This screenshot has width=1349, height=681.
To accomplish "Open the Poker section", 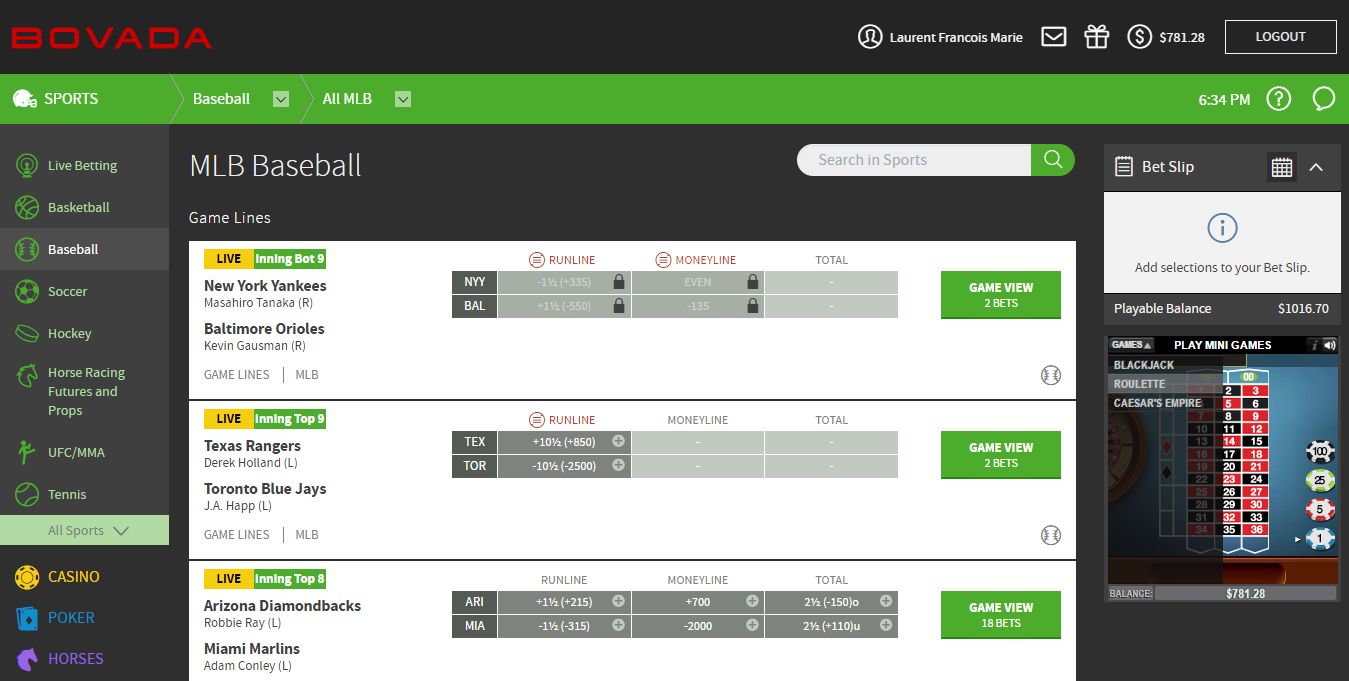I will (58, 618).
